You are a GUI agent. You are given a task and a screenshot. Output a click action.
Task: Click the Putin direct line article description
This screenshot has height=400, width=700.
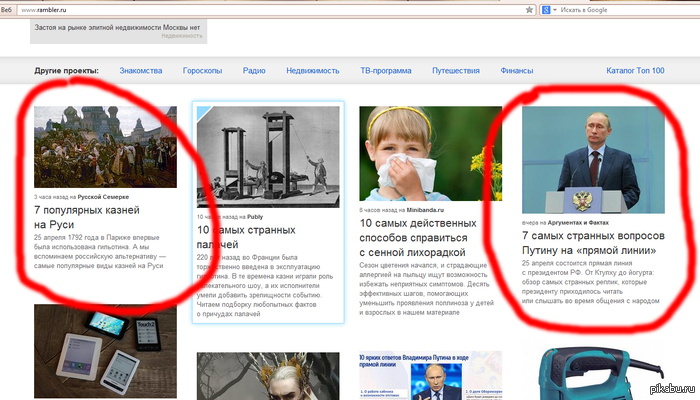coord(591,282)
